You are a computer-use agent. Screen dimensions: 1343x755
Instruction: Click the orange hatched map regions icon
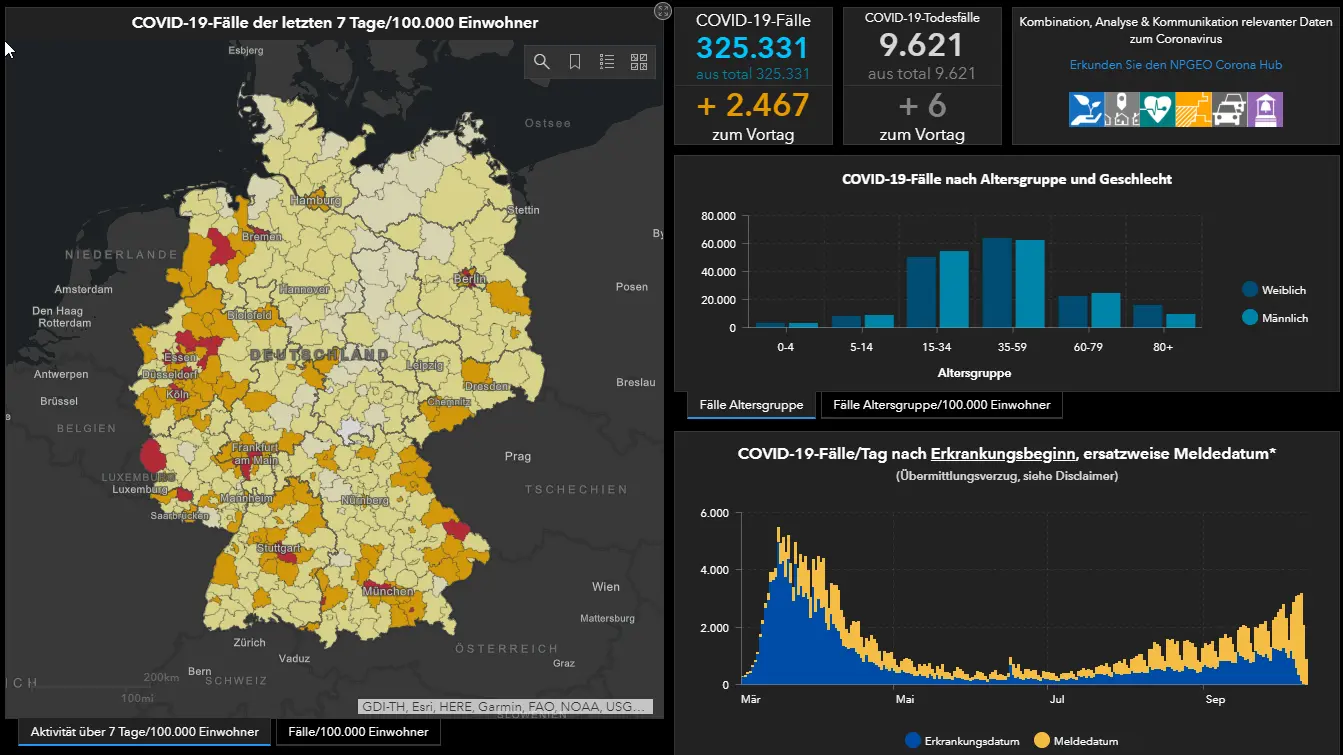1193,109
